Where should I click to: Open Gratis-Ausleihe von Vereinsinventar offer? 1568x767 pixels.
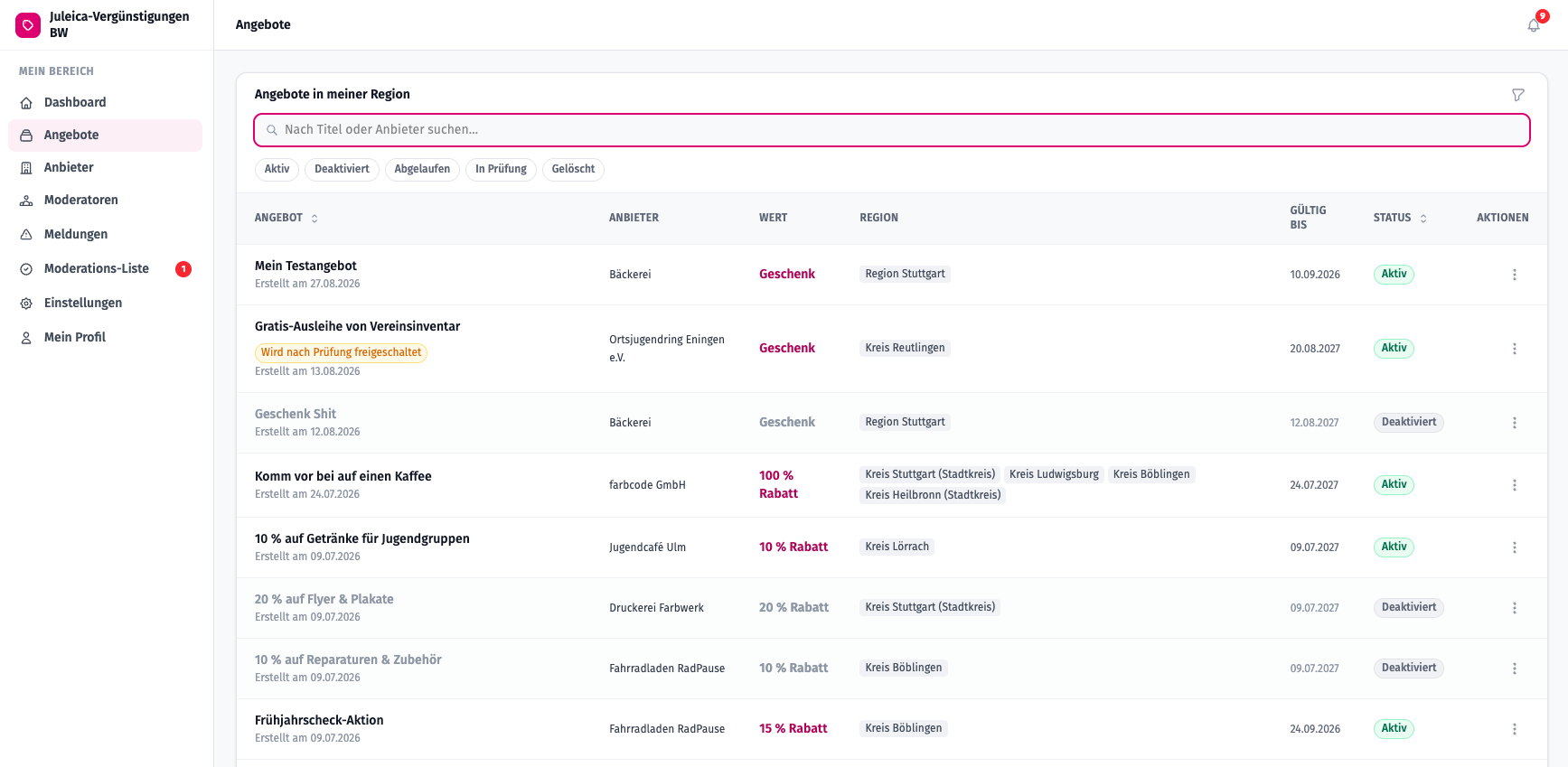click(x=357, y=326)
